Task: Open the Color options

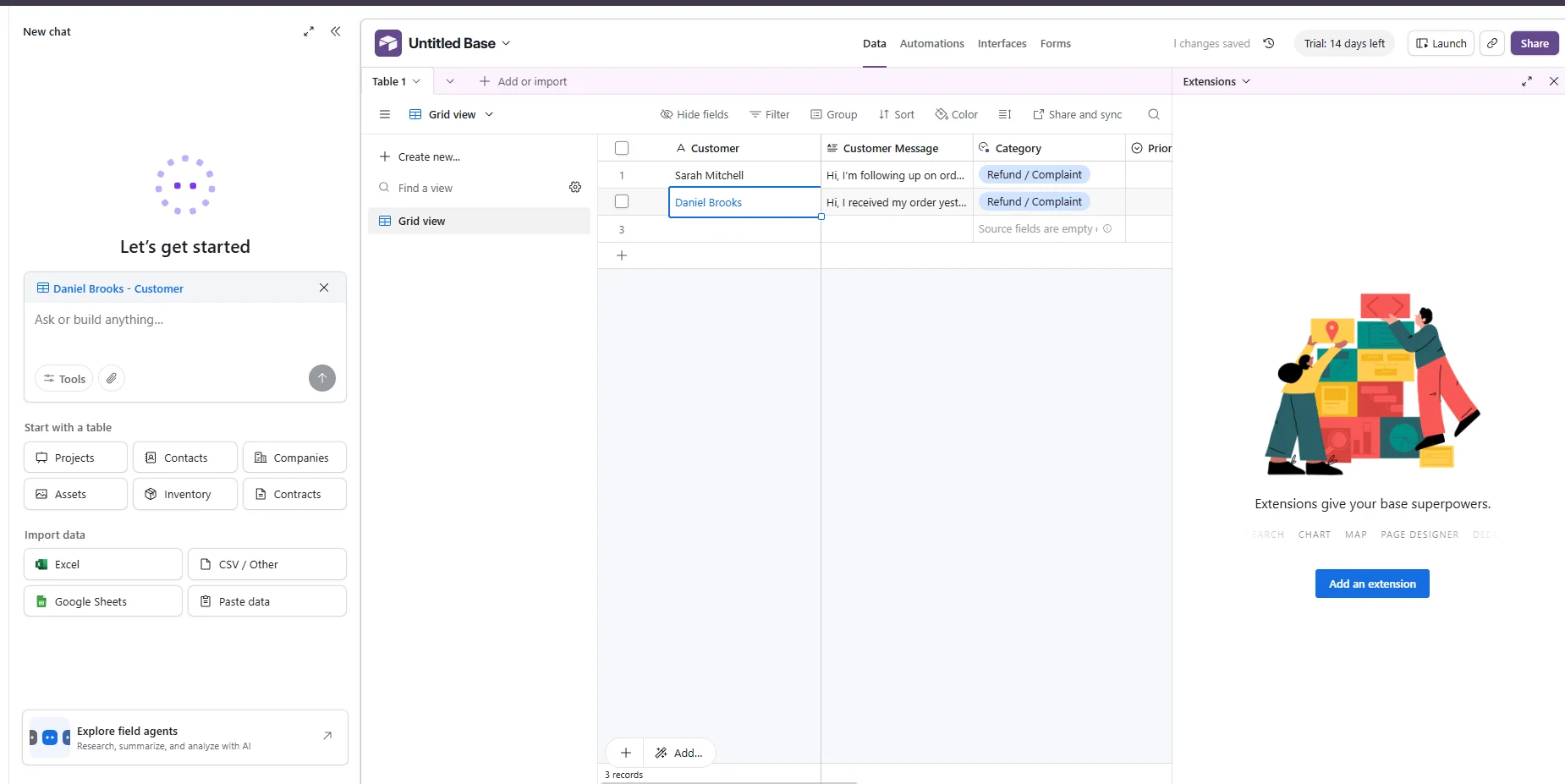Action: pyautogui.click(x=957, y=114)
